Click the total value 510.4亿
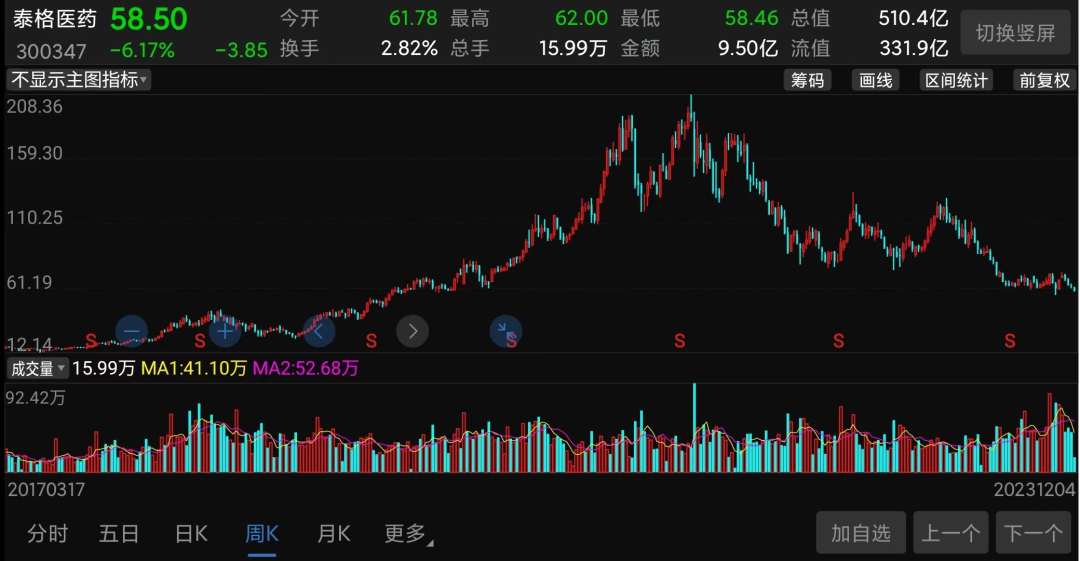This screenshot has height=561, width=1080. pos(913,18)
